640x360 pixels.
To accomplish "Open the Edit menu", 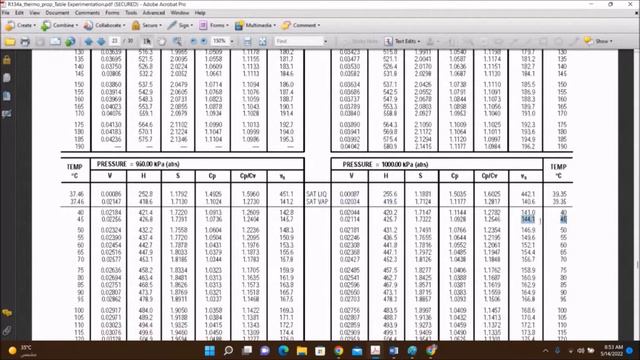I will (19, 13).
